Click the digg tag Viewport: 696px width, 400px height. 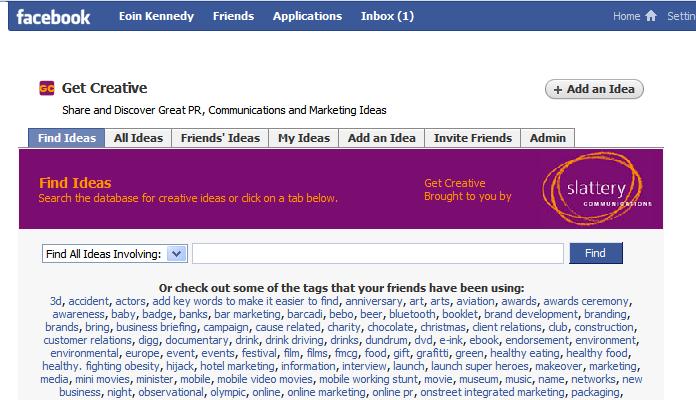click(x=148, y=341)
